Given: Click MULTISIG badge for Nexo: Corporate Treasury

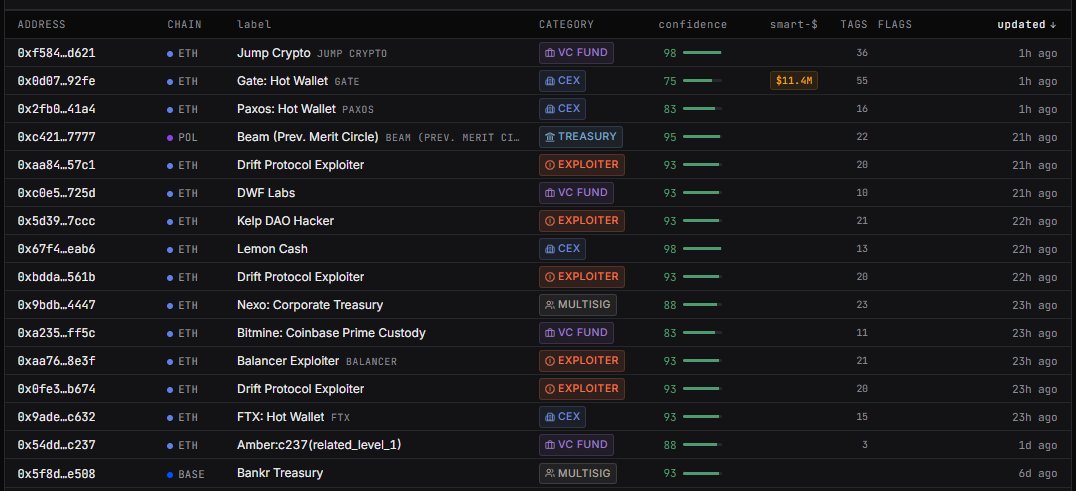Looking at the screenshot, I should click(577, 304).
